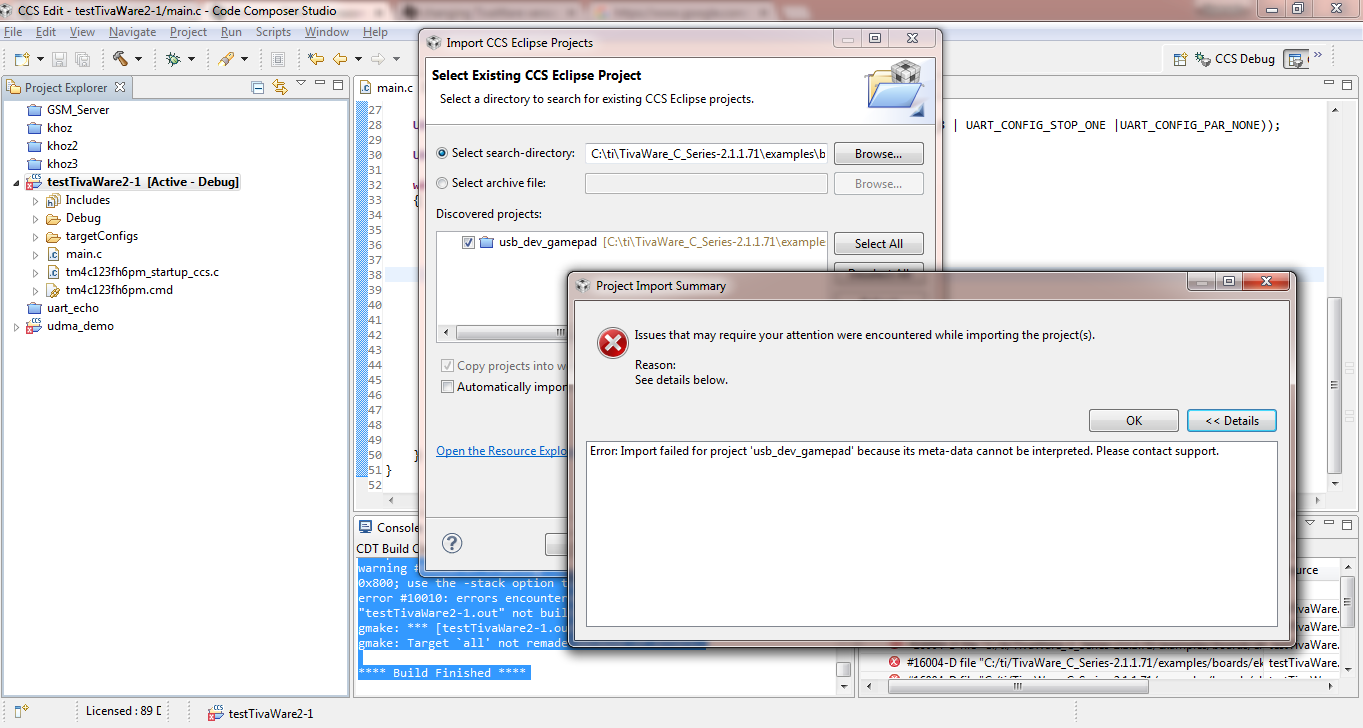The image size is (1363, 728).
Task: Open the Project menu
Action: coord(188,32)
